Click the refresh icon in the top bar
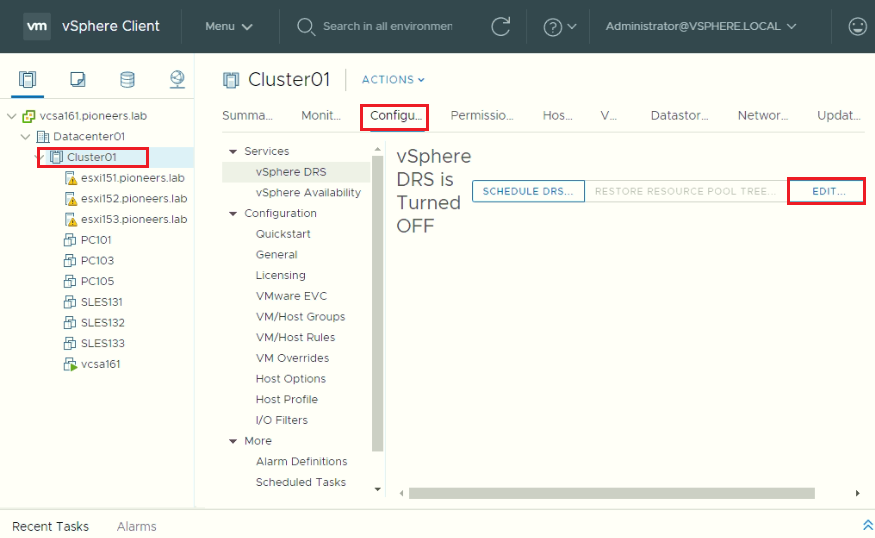875x538 pixels. click(x=501, y=26)
